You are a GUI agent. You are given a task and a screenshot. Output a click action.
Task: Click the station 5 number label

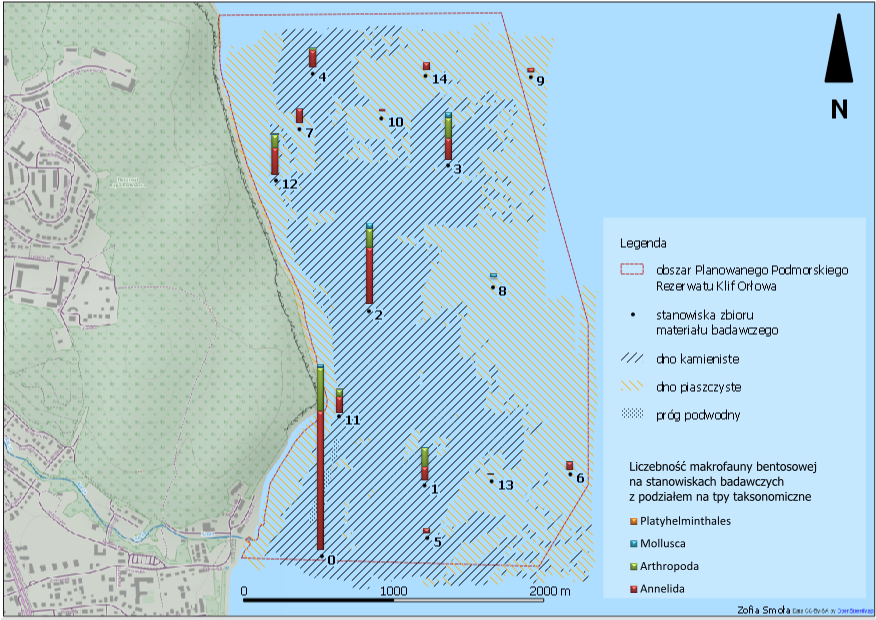coord(437,542)
